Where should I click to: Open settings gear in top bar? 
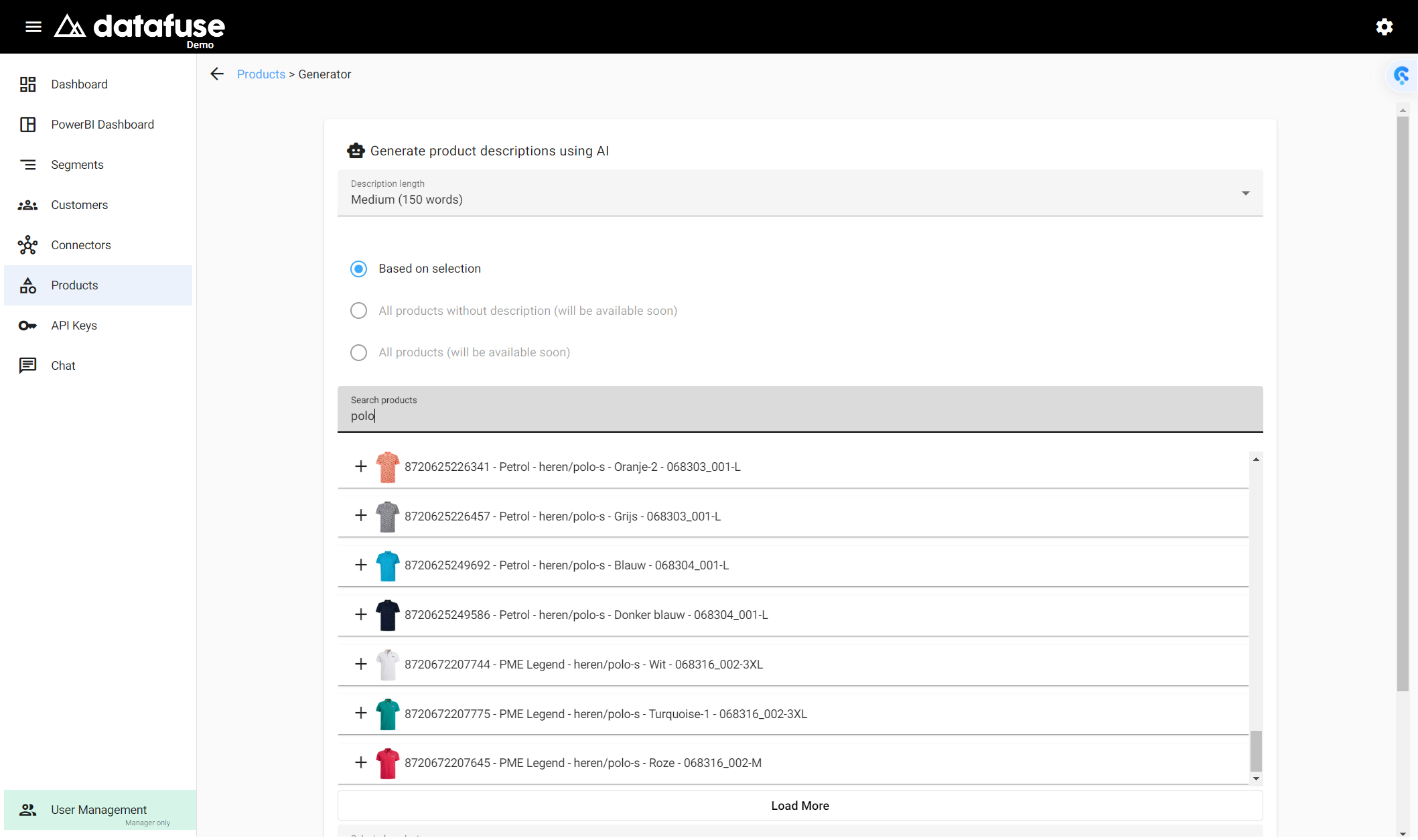(x=1385, y=27)
